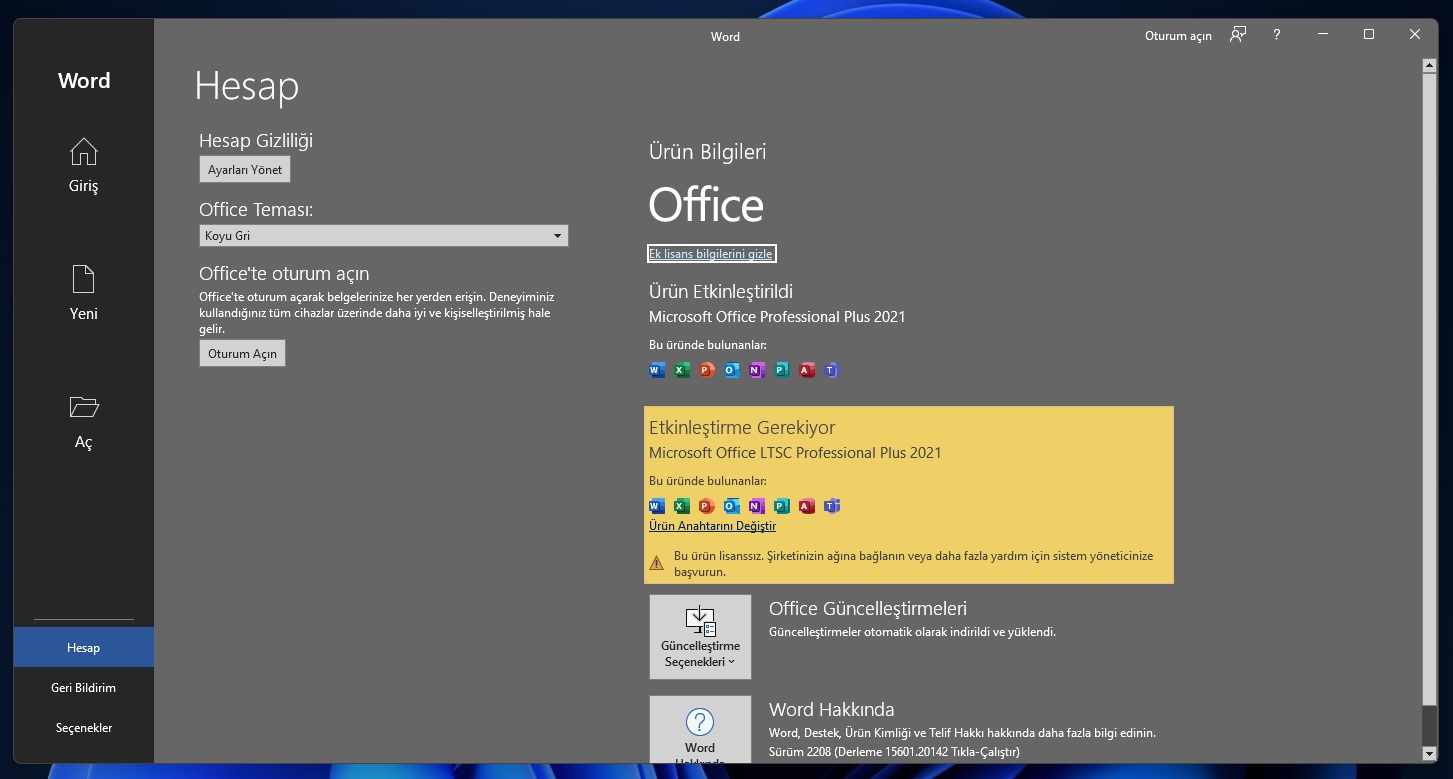Click Oturum açın in the title bar
This screenshot has height=779, width=1453.
1178,36
